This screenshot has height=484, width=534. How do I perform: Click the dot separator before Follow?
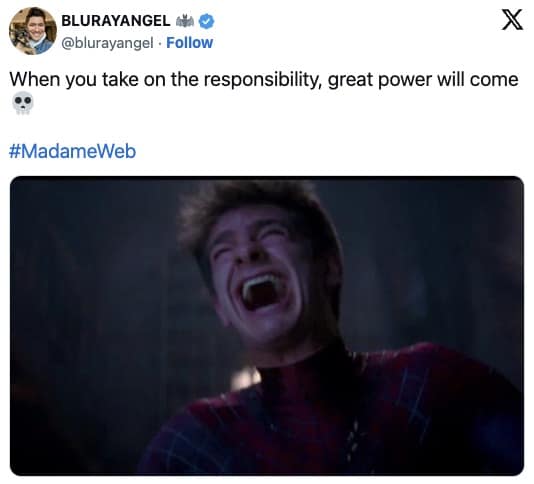159,43
